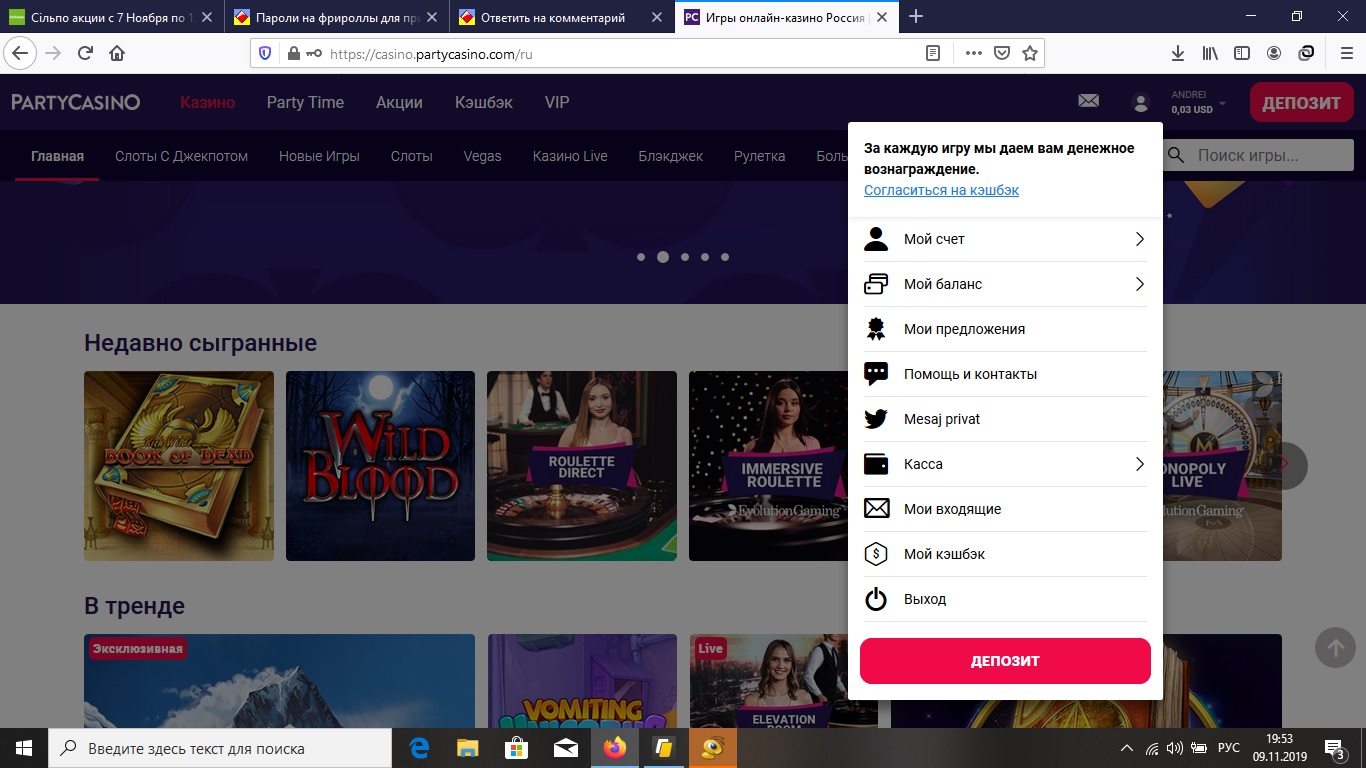Save page to Pocket icon

[x=1001, y=54]
